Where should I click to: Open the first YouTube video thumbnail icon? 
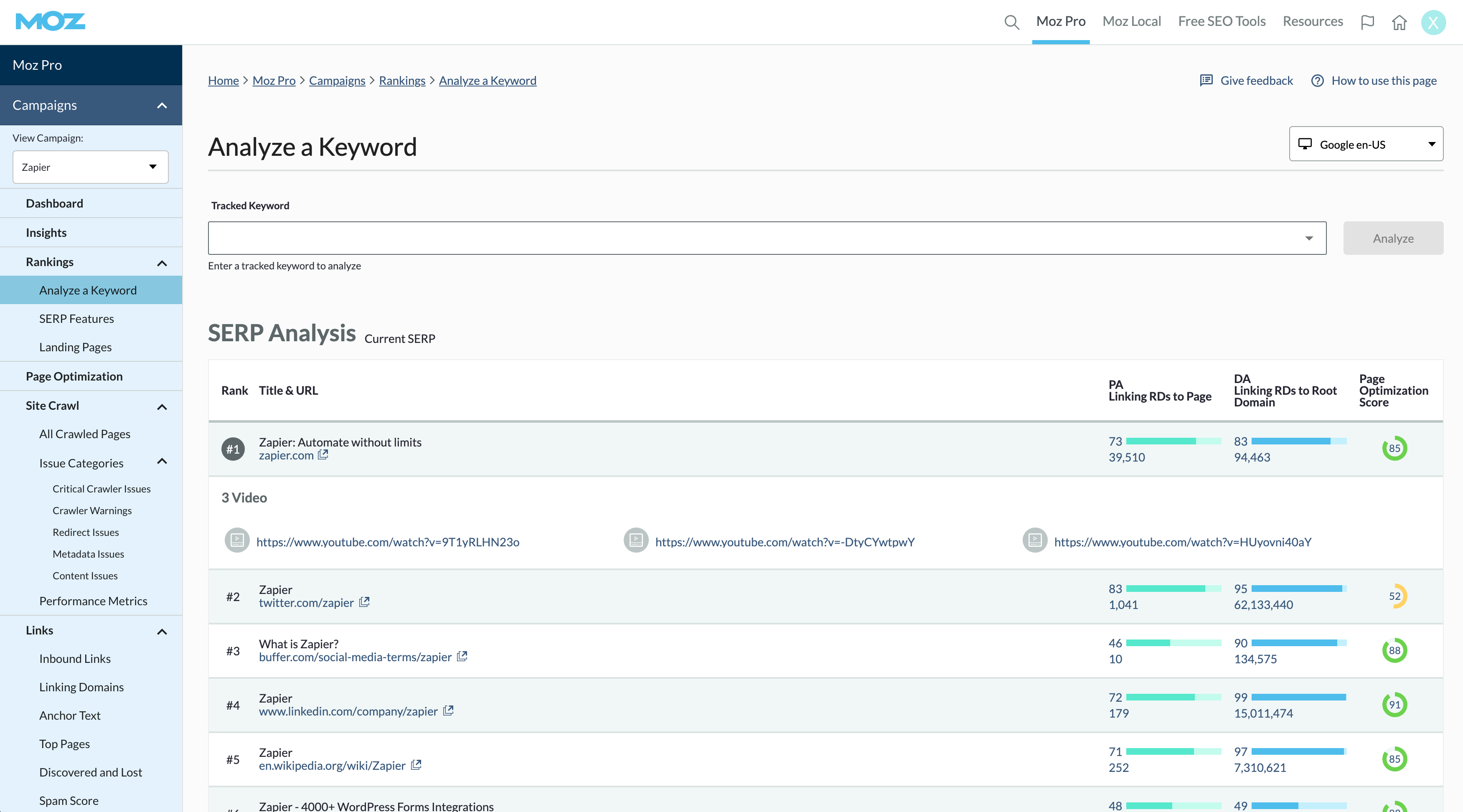coord(236,540)
